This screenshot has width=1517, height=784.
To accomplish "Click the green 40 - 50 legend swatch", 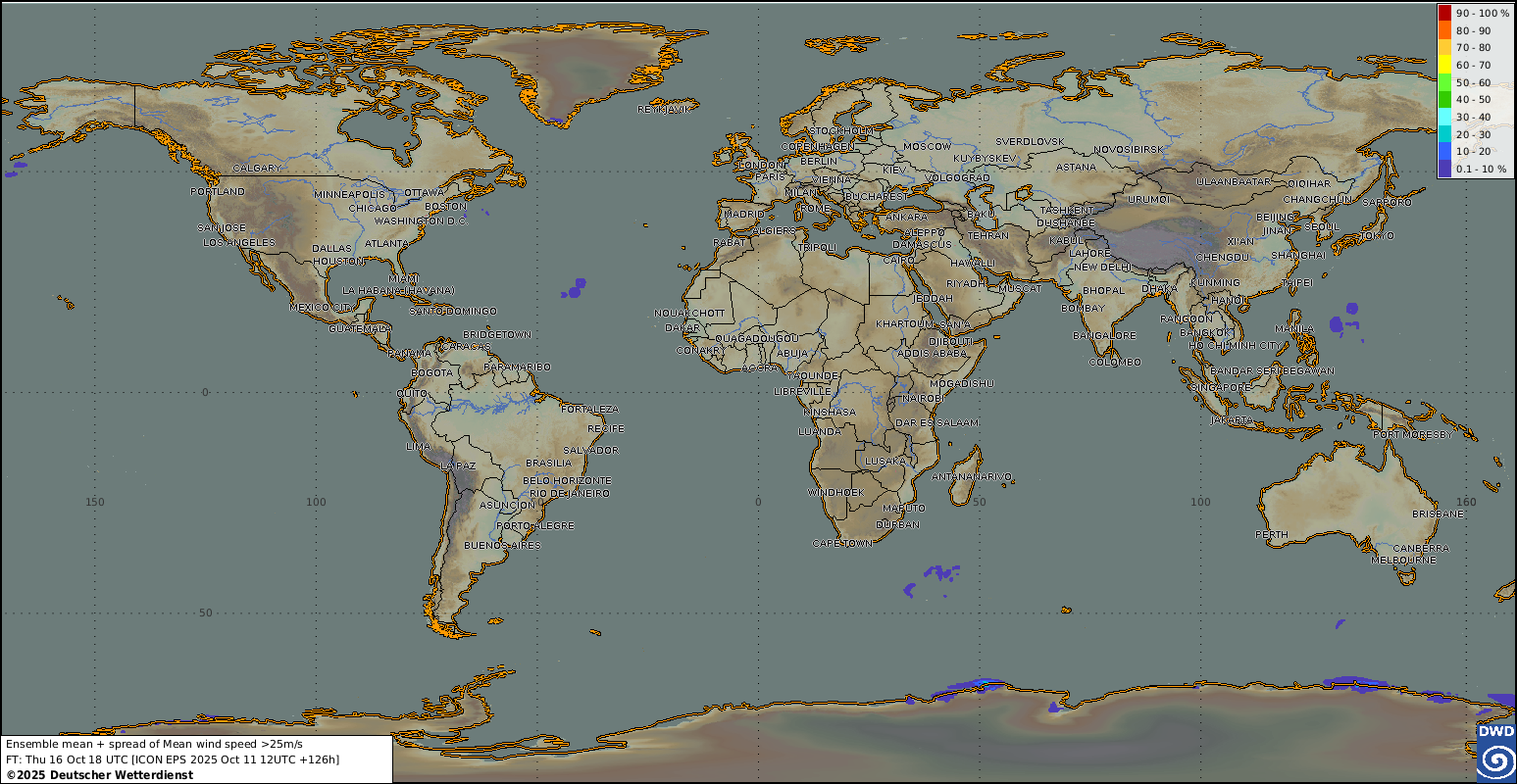I will click(x=1444, y=100).
